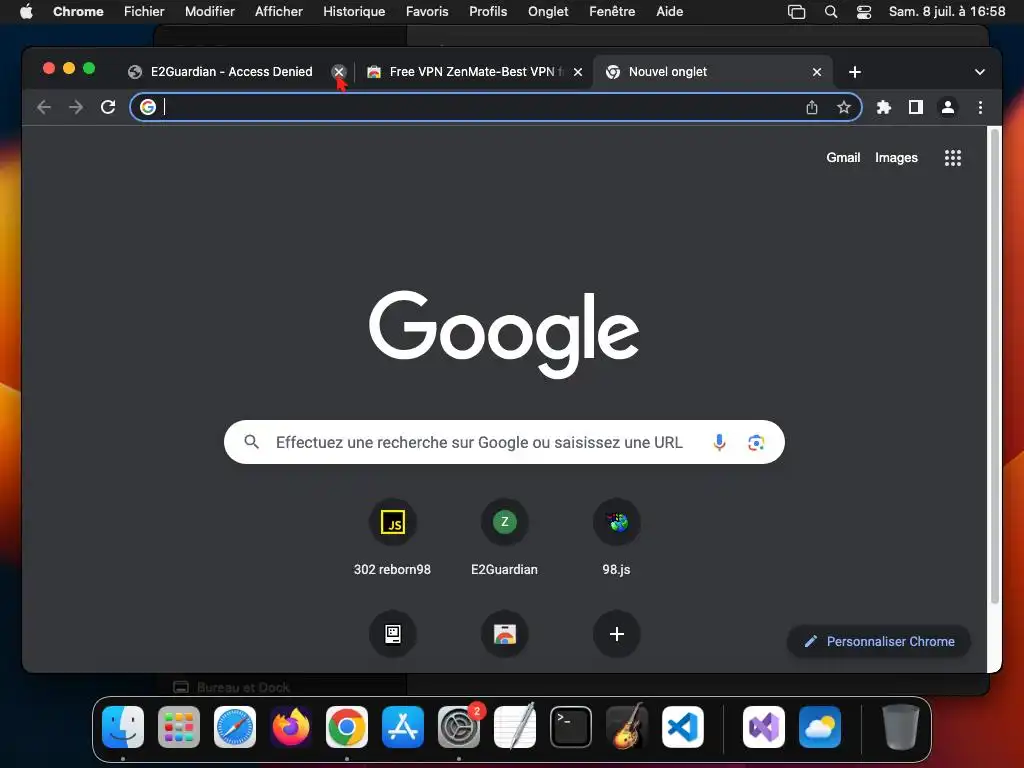The width and height of the screenshot is (1024, 768).
Task: Open System Settings in the Dock
Action: [x=458, y=727]
